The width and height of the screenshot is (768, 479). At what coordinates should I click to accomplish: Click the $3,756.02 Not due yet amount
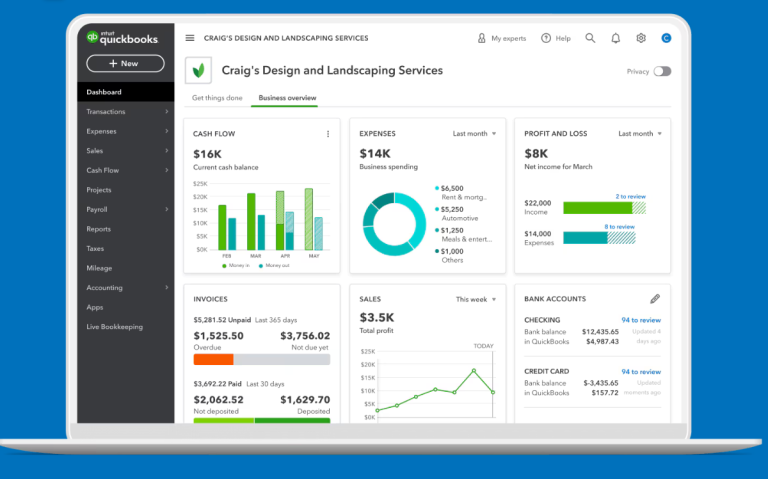(x=305, y=336)
